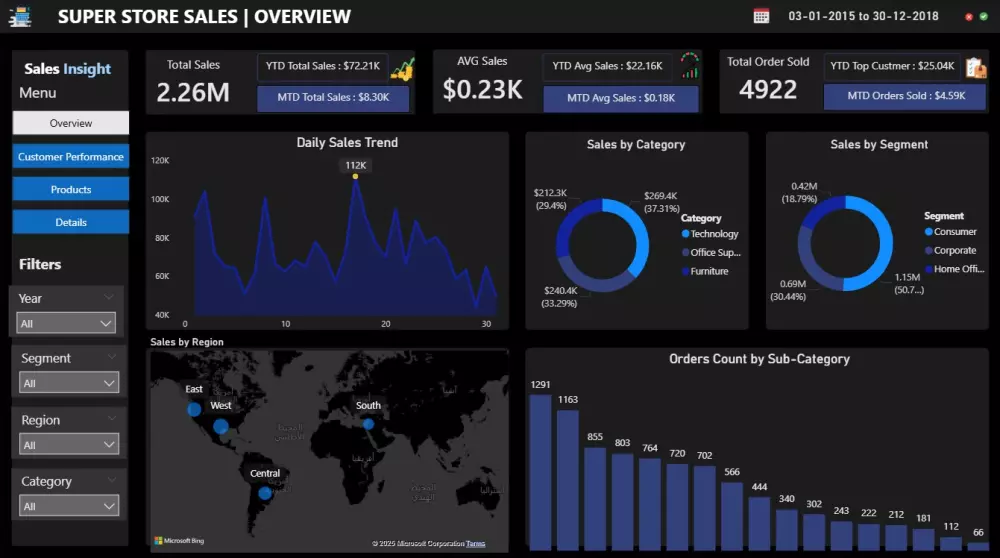This screenshot has height=558, width=1000.
Task: Click the 1291 orders bar
Action: (x=540, y=472)
